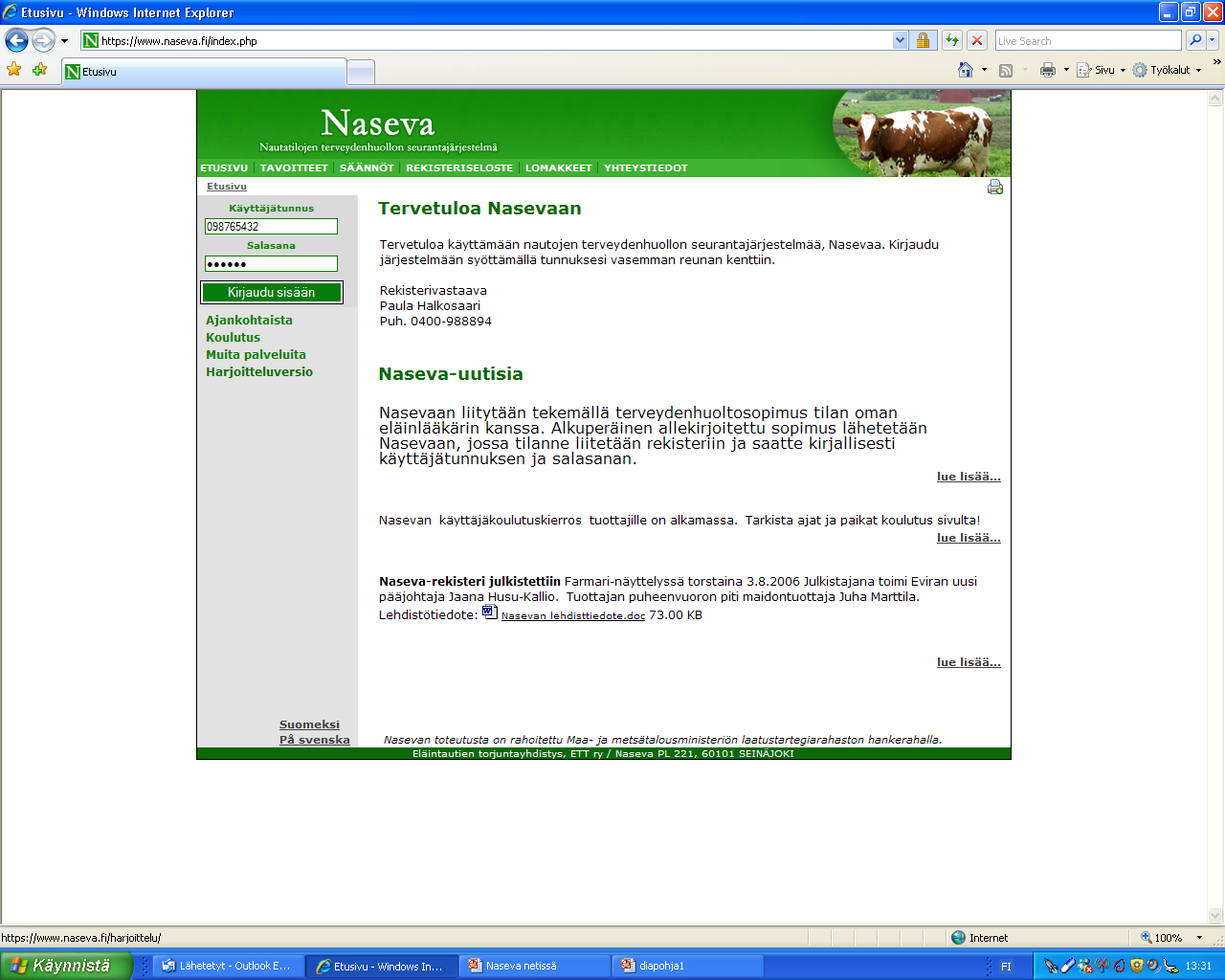Click the Puh. 0400-988894 phone text

point(435,322)
